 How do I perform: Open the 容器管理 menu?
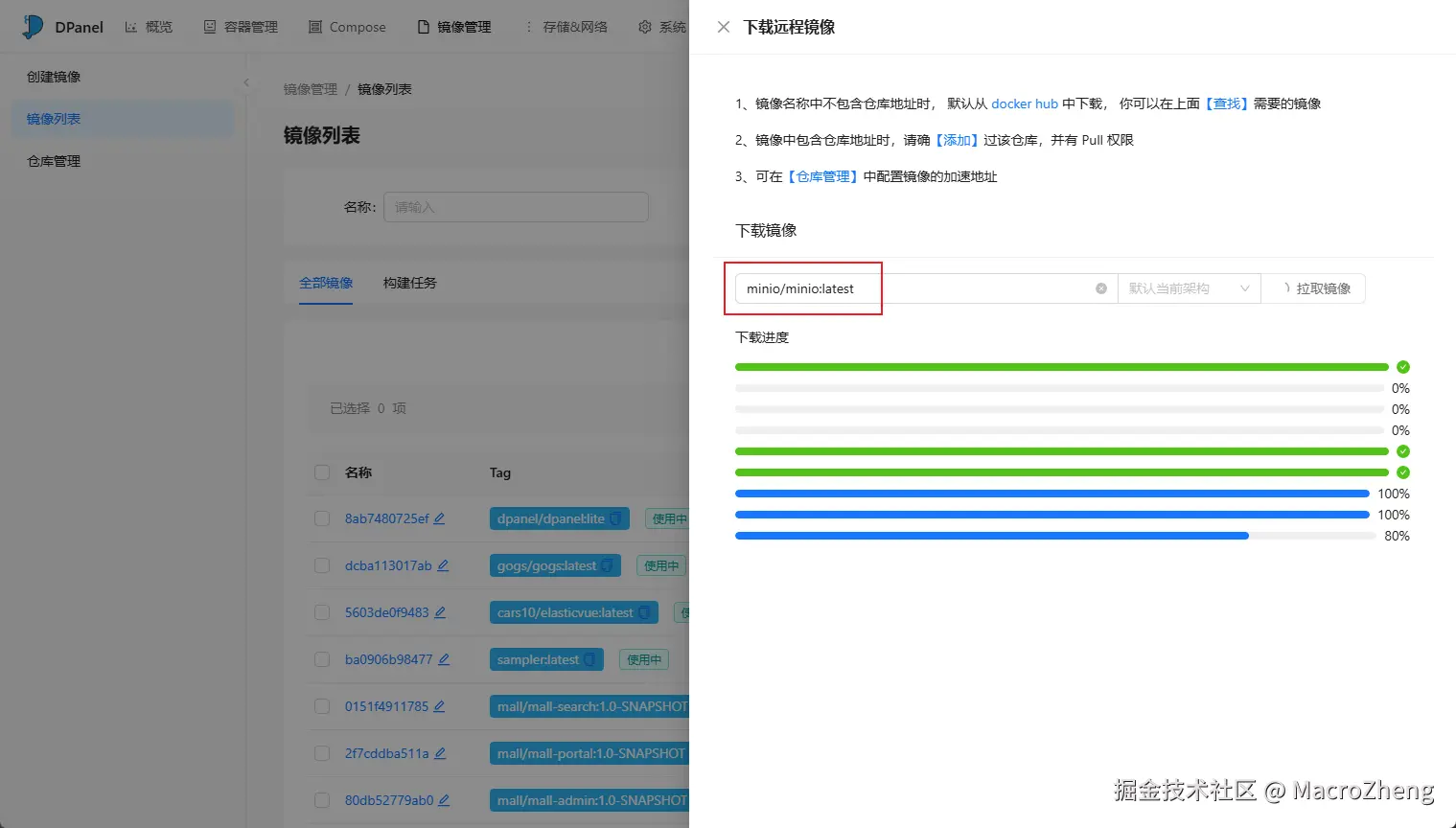coord(241,27)
